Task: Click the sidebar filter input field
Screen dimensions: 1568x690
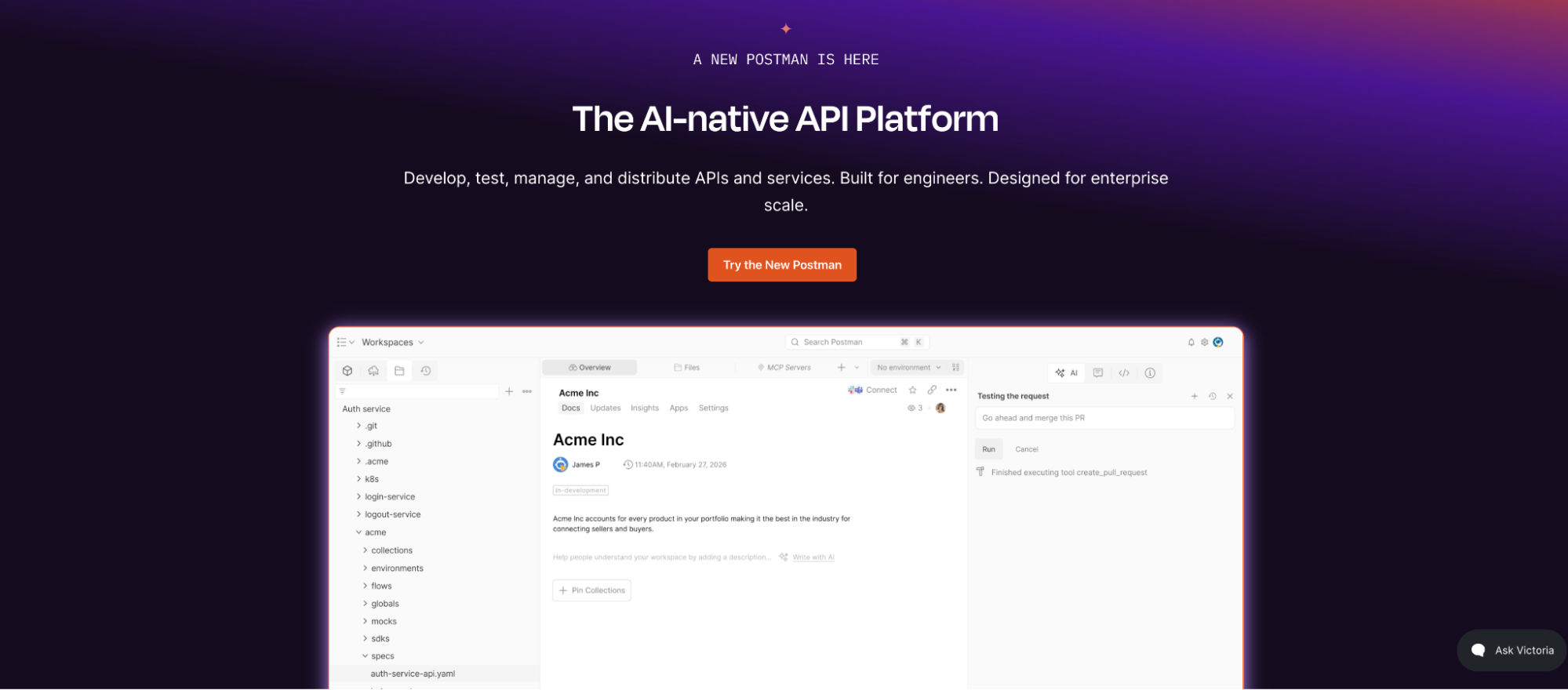Action: point(417,390)
